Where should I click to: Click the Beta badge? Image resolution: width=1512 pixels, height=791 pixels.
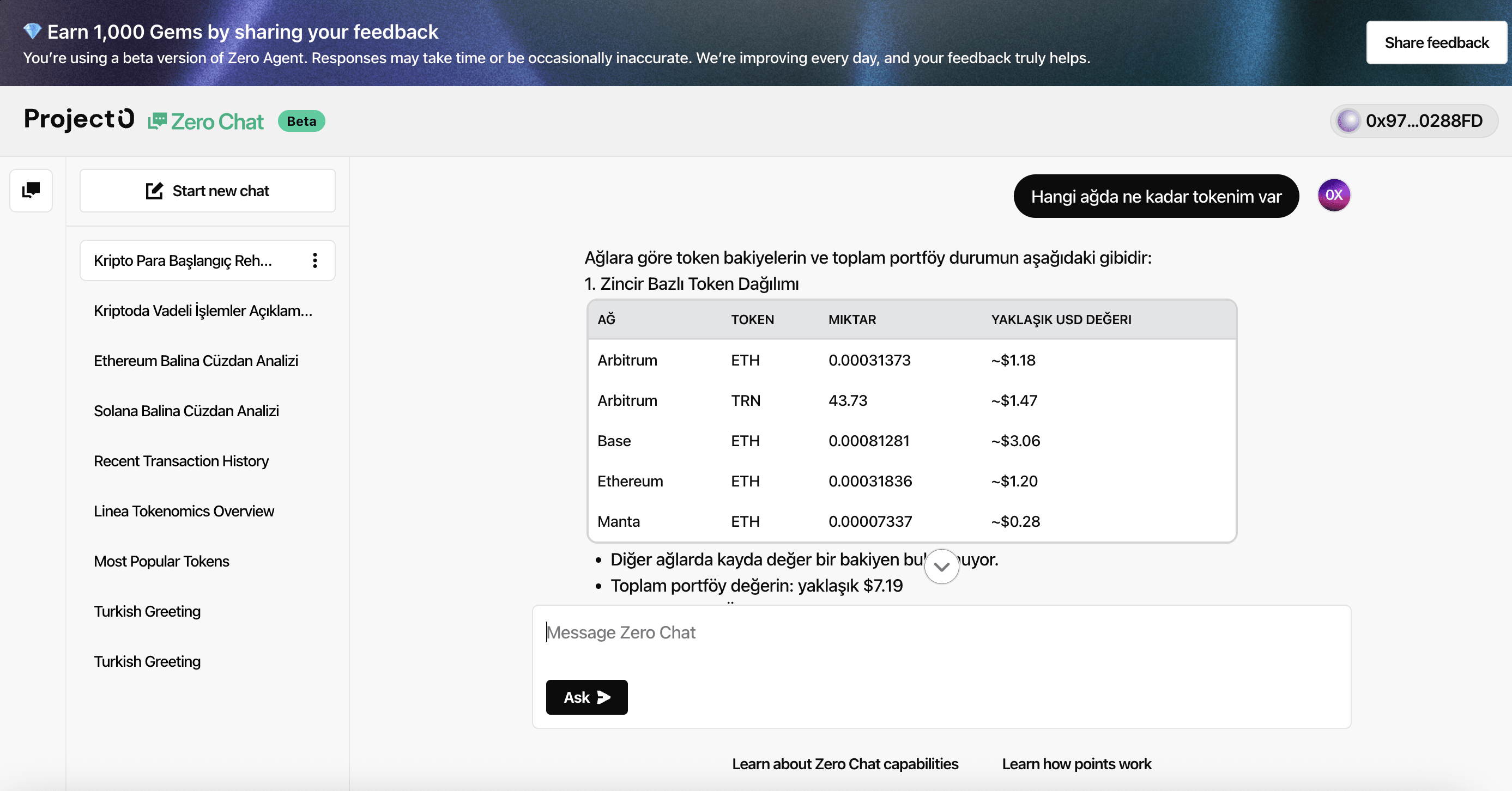[x=301, y=121]
